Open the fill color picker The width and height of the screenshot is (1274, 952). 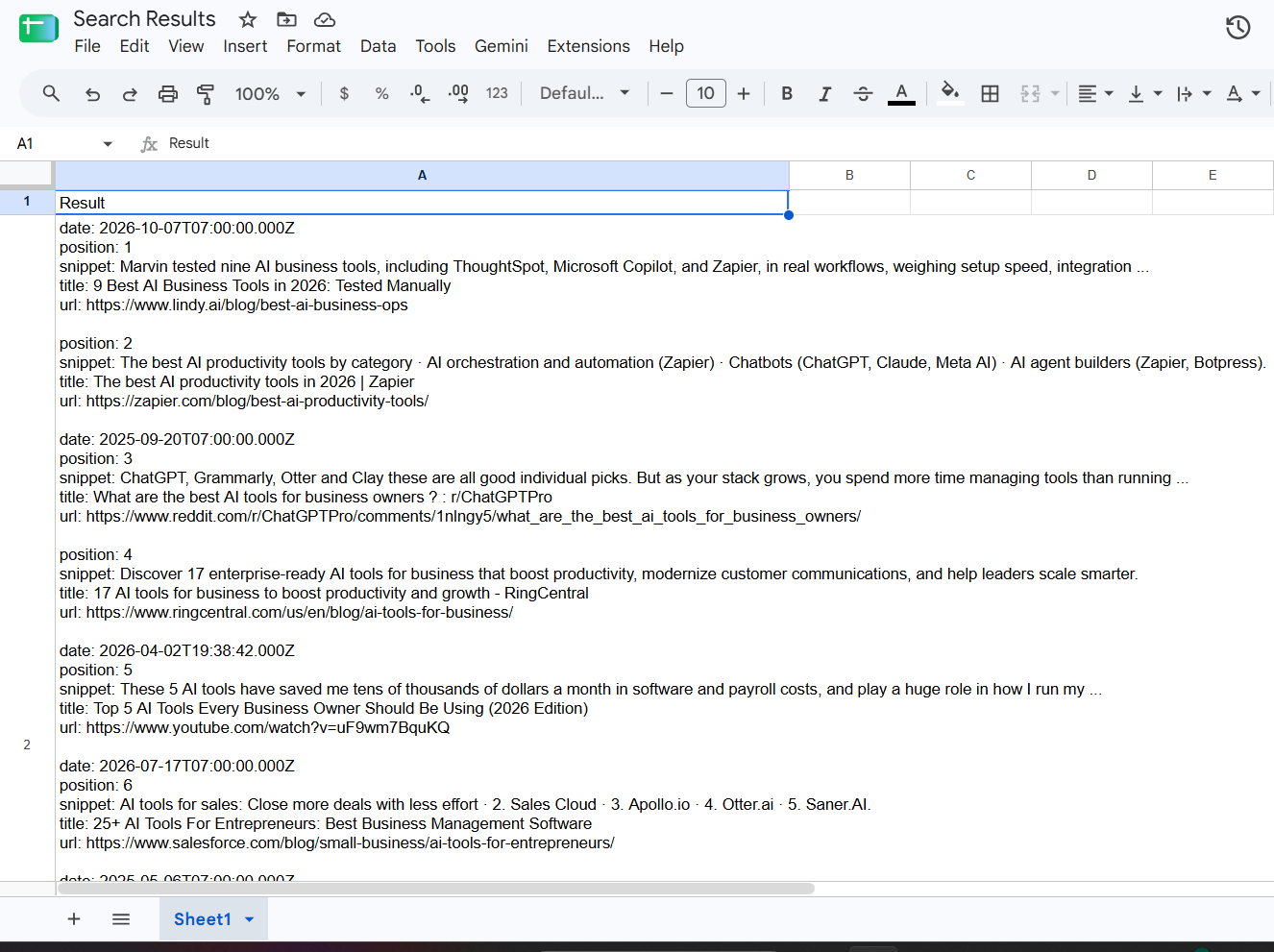pos(950,93)
